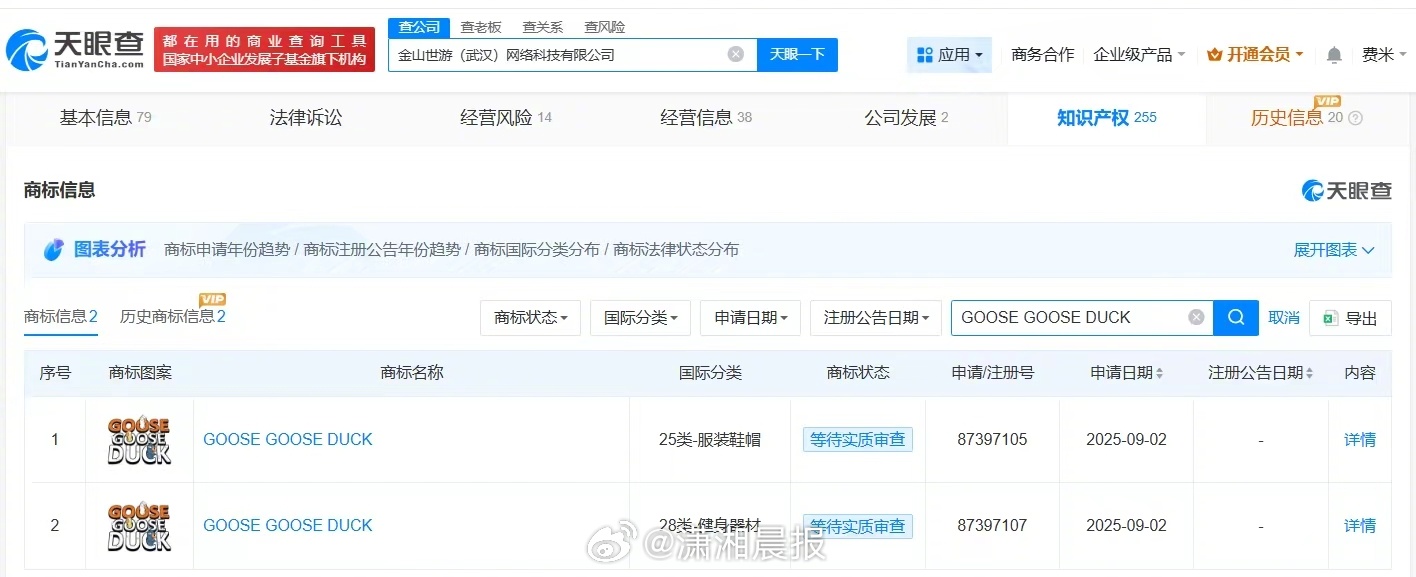Open the 申请日期 filter dropdown
The width and height of the screenshot is (1416, 577).
click(x=750, y=317)
